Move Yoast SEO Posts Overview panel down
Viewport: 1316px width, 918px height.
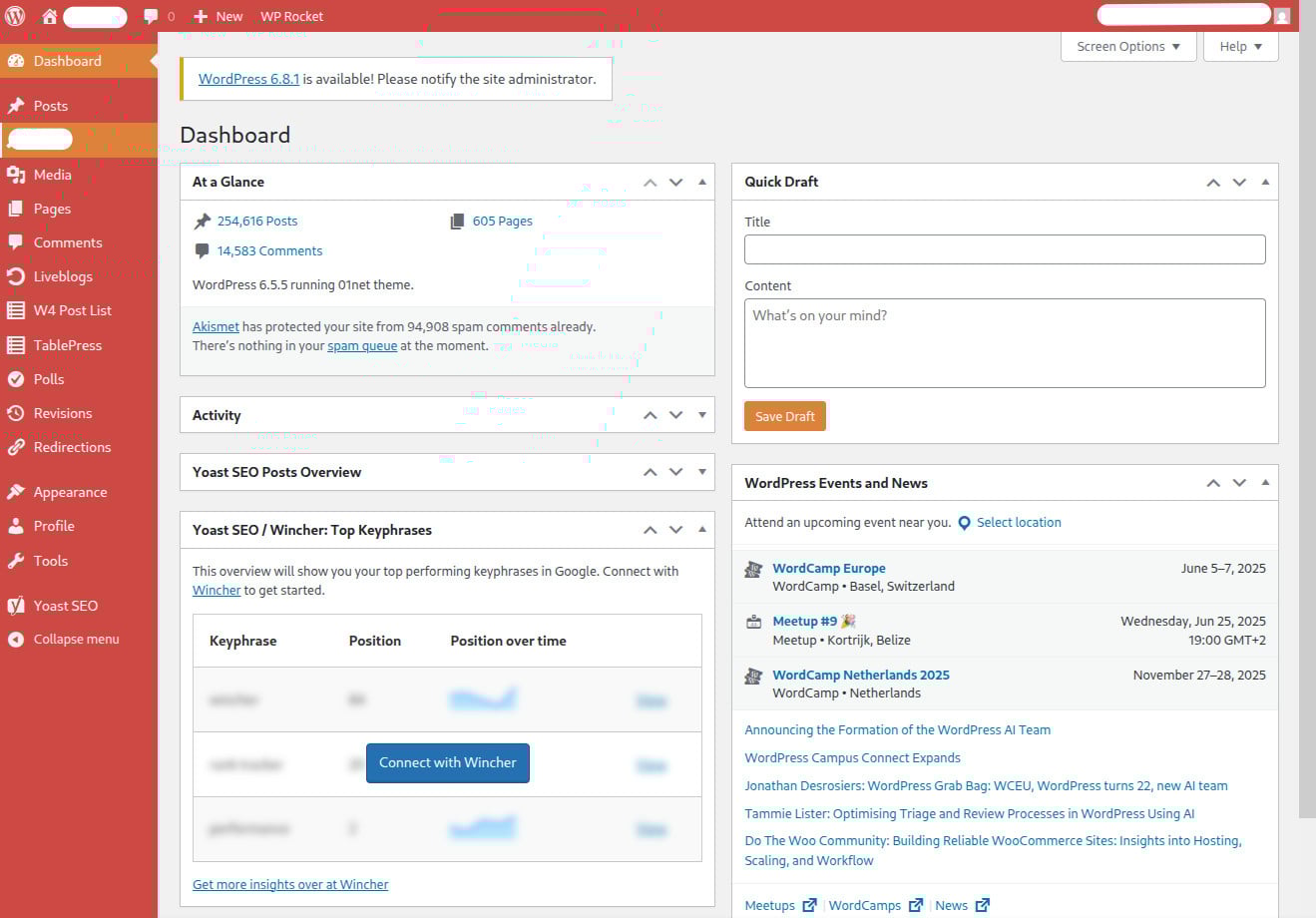676,472
